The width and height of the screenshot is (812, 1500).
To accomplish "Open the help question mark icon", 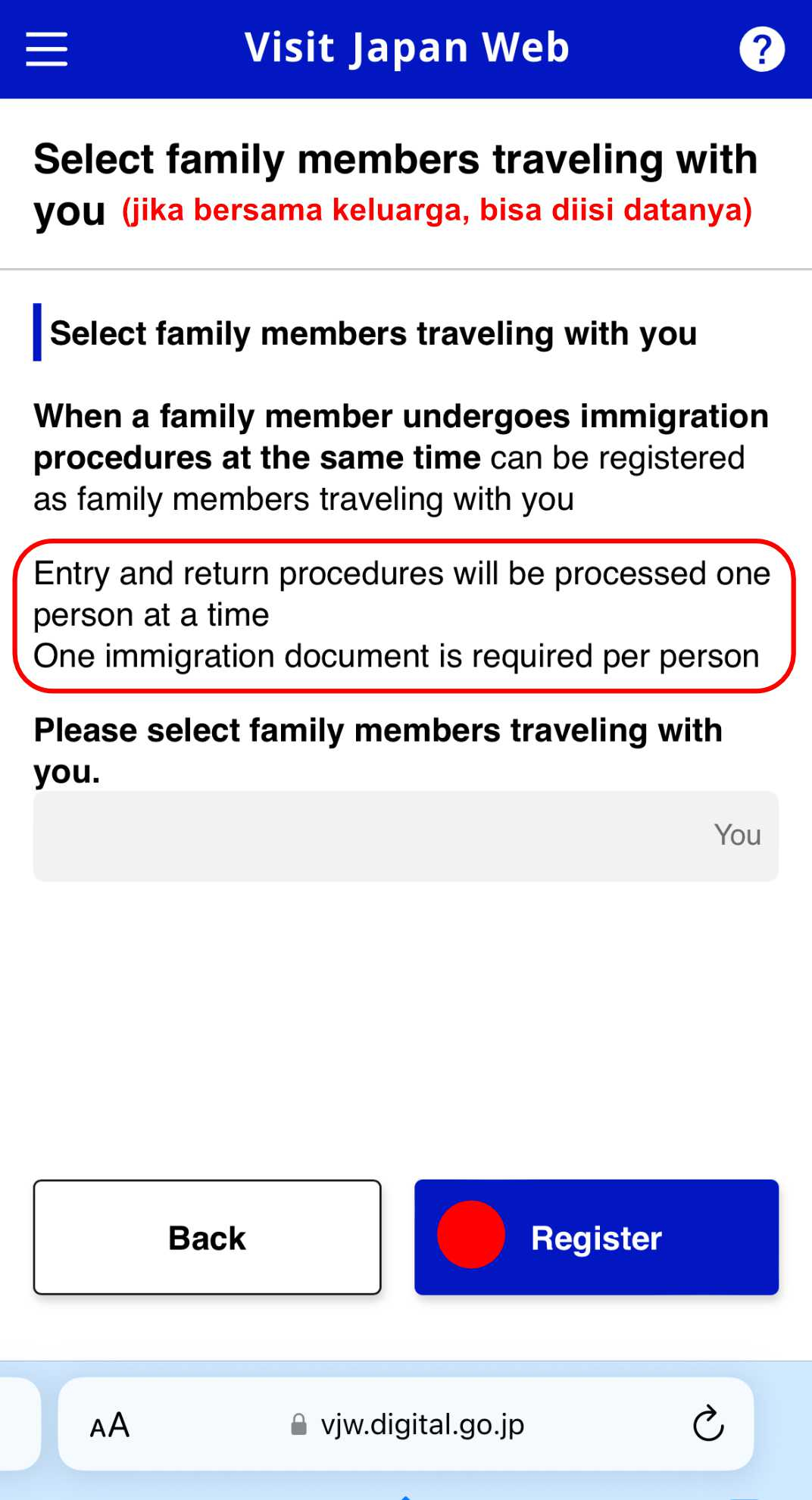I will point(761,49).
